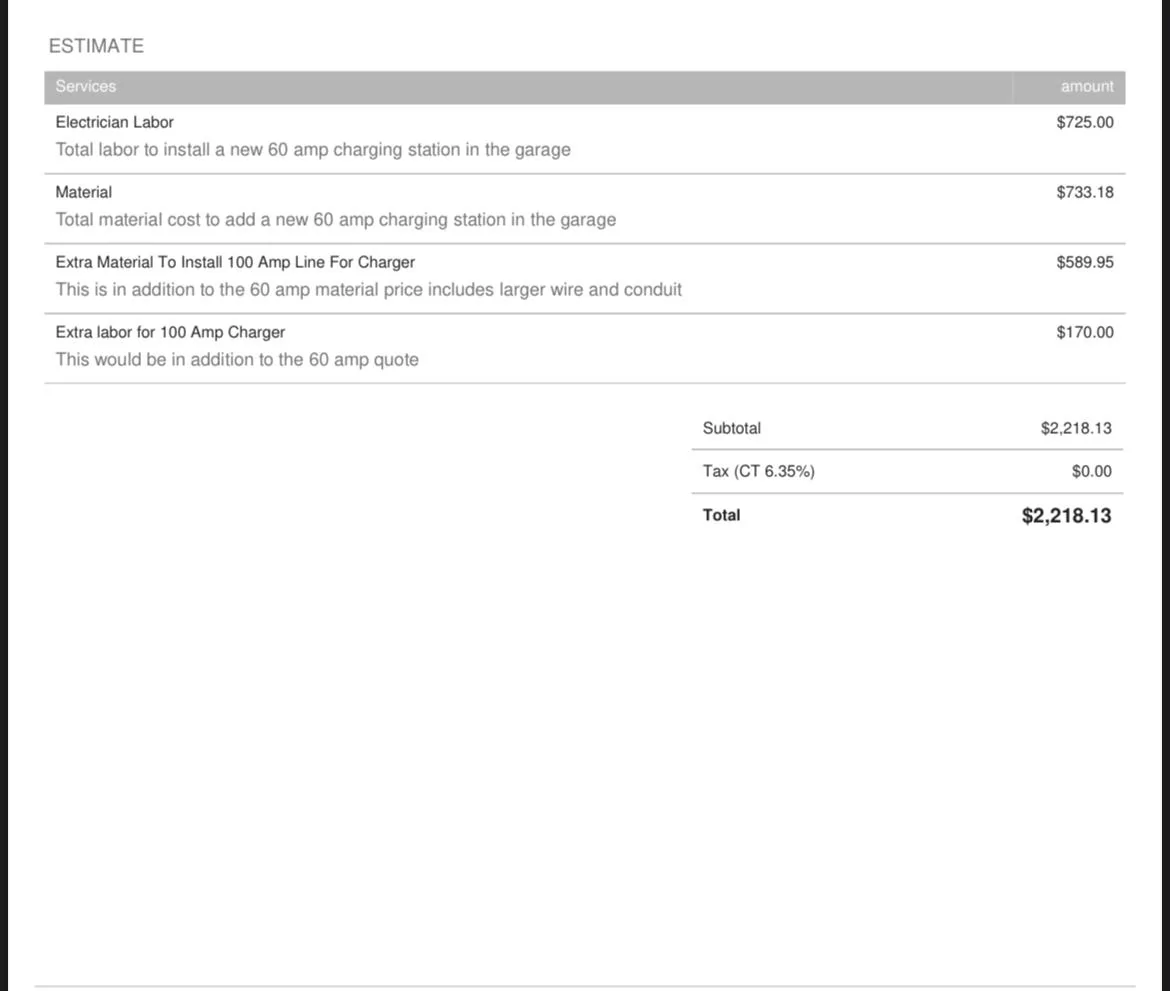
Task: Click the $725.00 labor amount
Action: coord(1084,122)
